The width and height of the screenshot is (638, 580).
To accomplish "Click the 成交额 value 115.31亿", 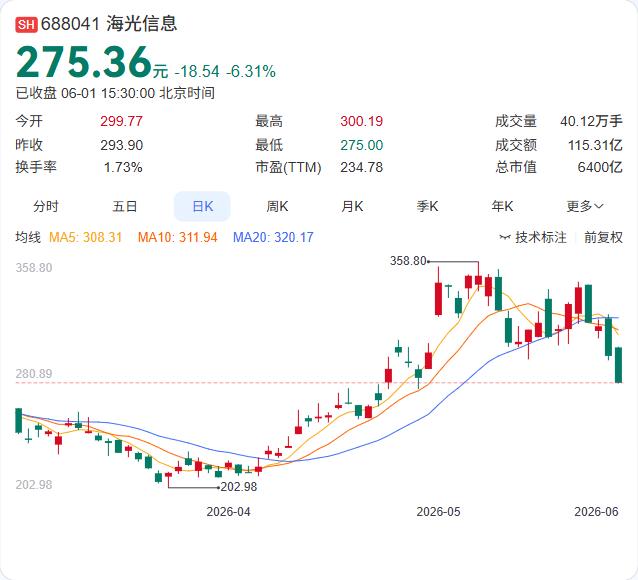I will click(x=595, y=145).
